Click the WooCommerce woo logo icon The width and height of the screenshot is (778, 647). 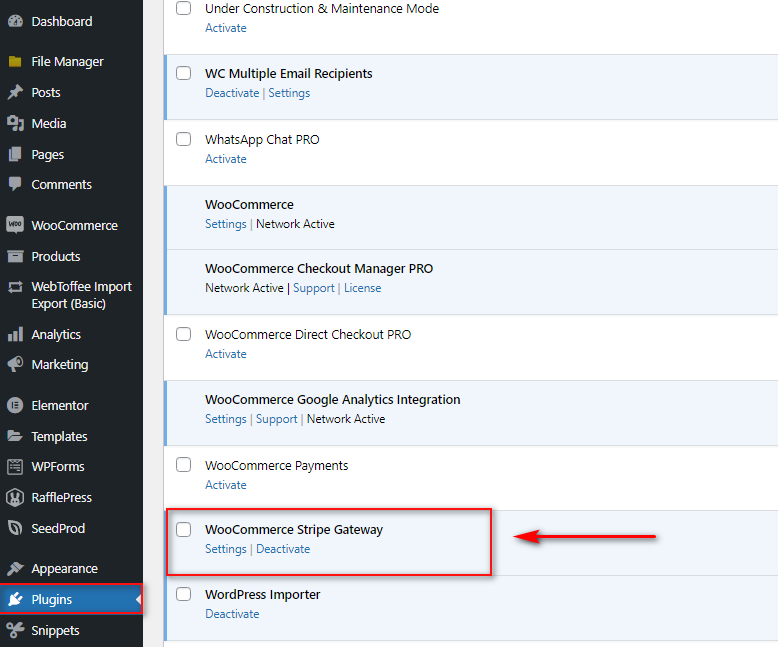point(15,225)
